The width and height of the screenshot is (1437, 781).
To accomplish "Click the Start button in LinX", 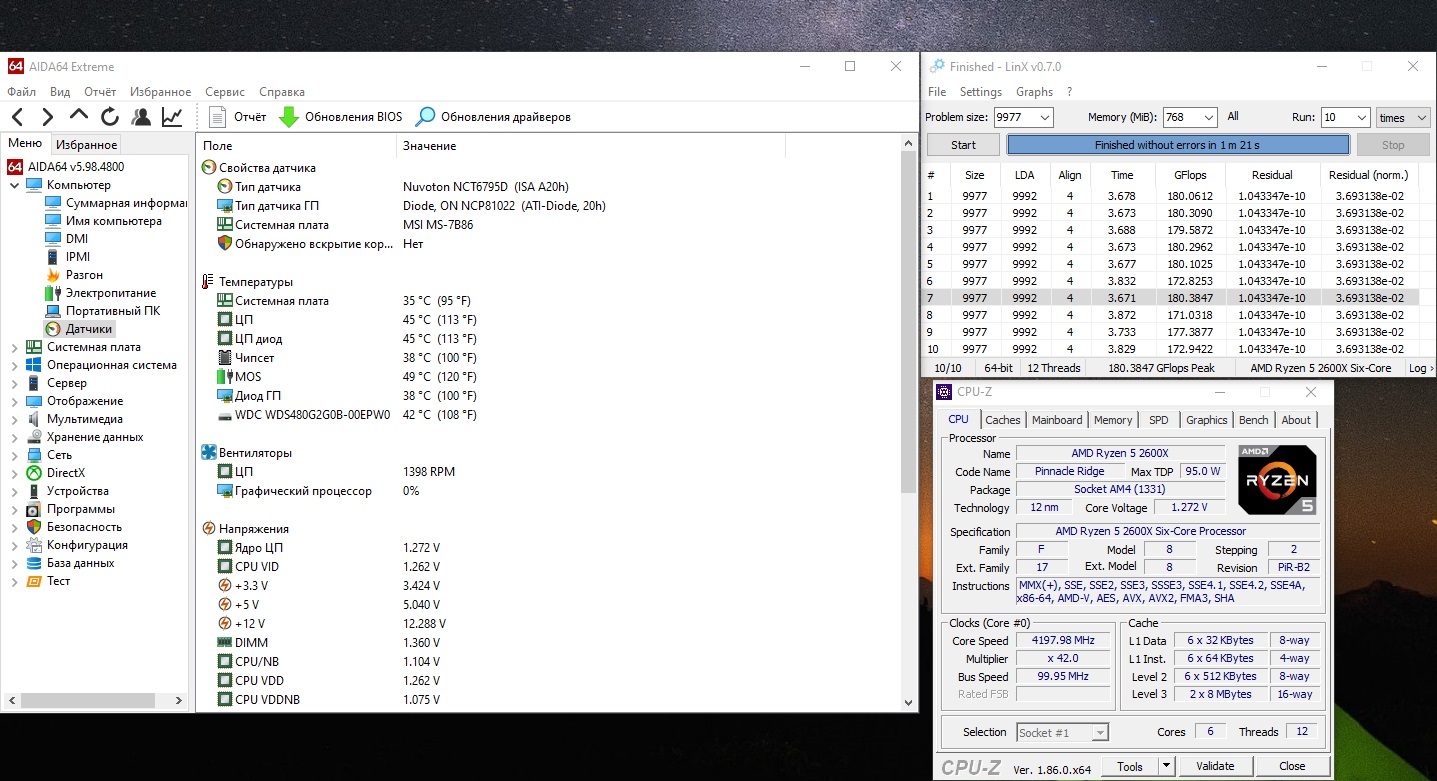I will (963, 145).
